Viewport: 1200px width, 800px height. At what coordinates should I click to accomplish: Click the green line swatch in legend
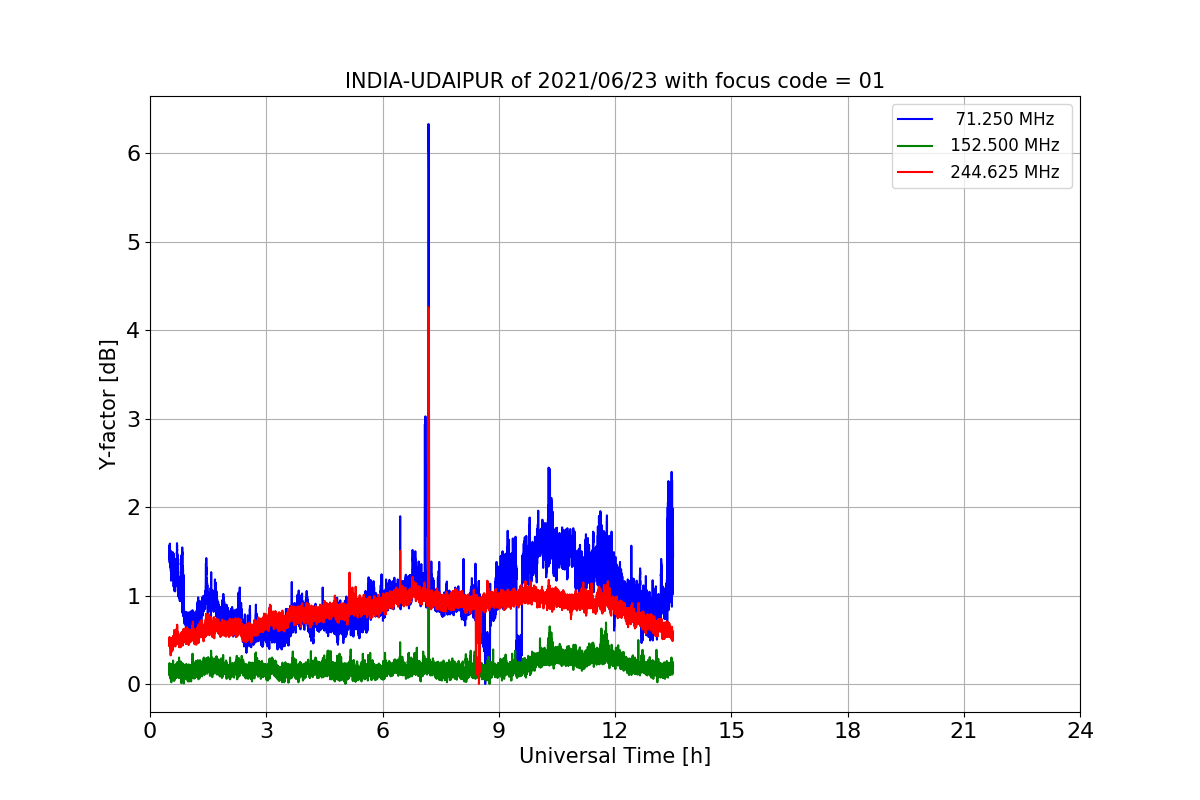(915, 146)
